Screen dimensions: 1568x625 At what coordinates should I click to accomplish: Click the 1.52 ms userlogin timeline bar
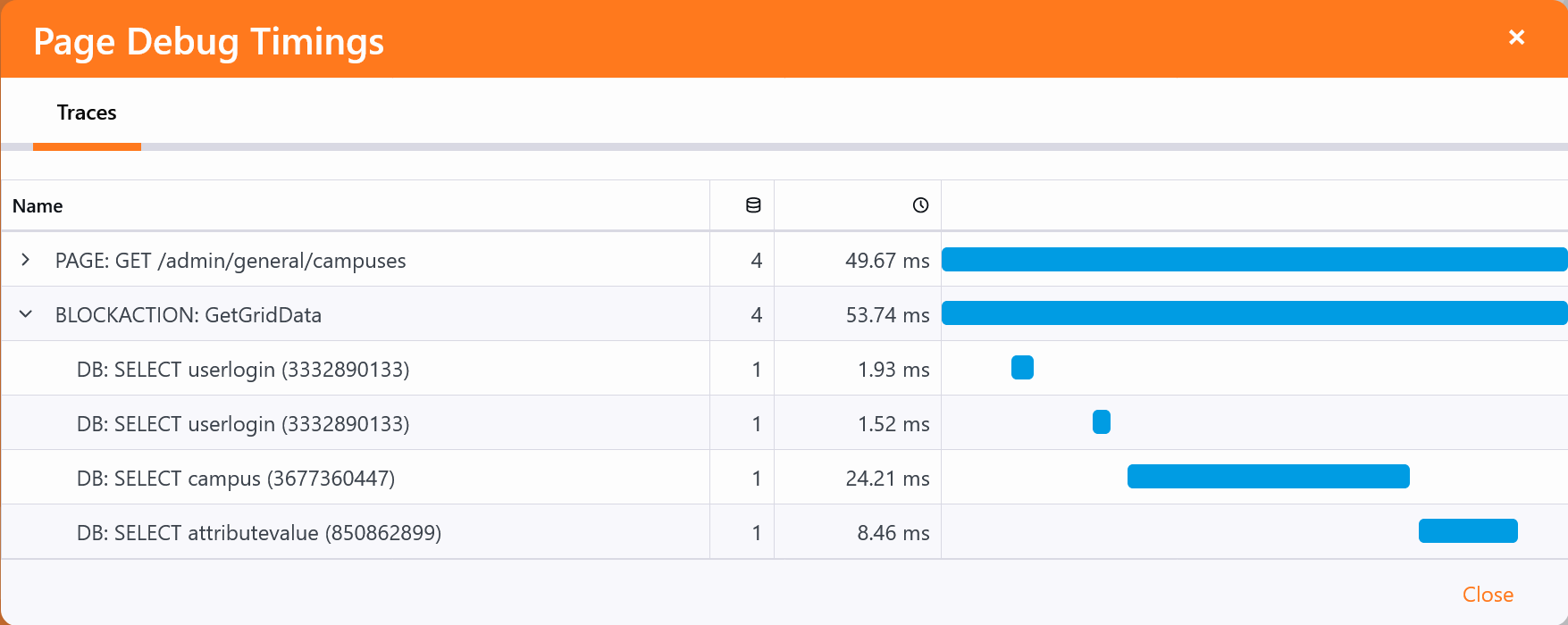click(x=1101, y=422)
